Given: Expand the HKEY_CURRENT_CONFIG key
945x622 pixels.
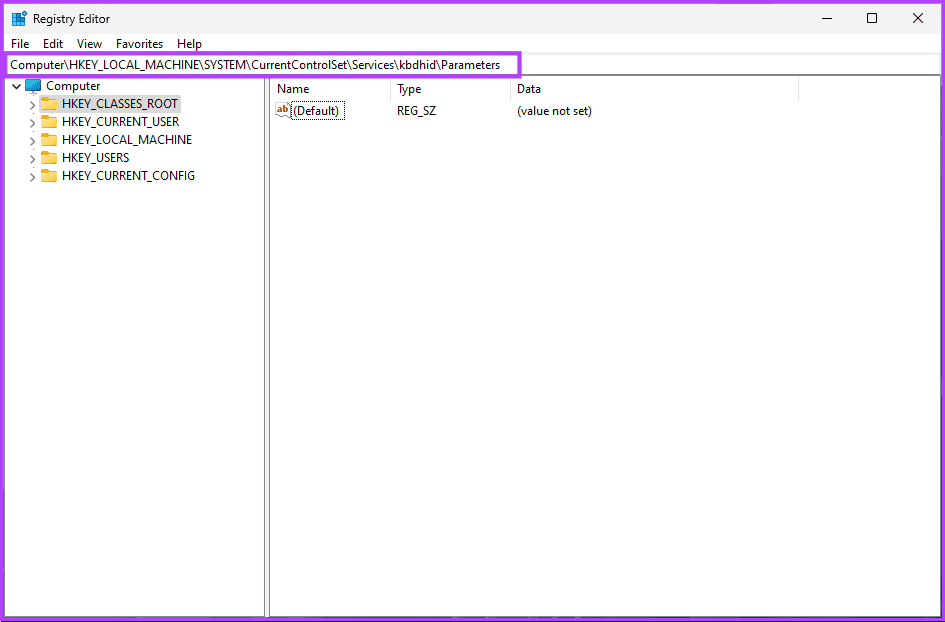Looking at the screenshot, I should [33, 177].
